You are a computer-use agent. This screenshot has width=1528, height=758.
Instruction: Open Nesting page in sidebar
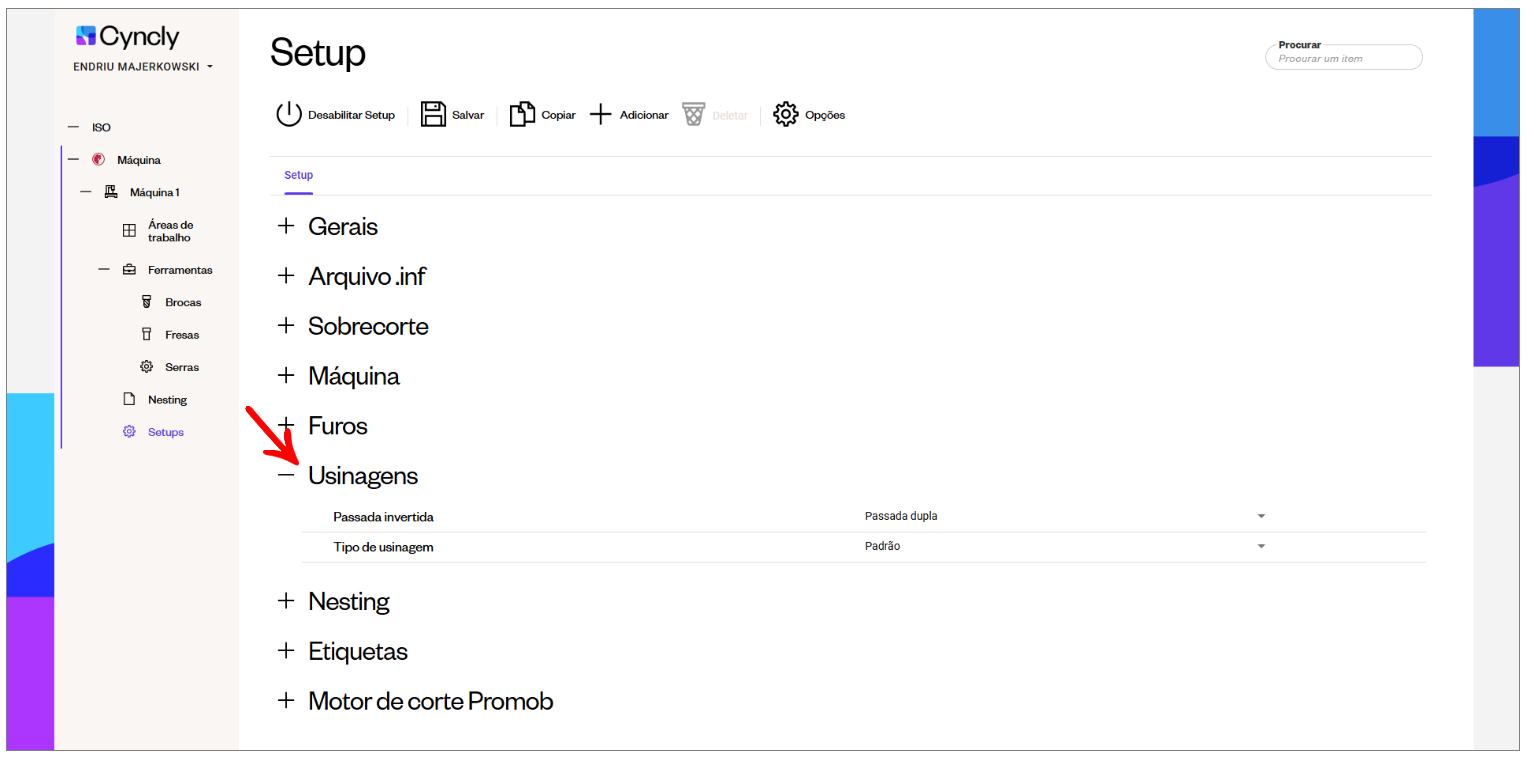coord(167,400)
